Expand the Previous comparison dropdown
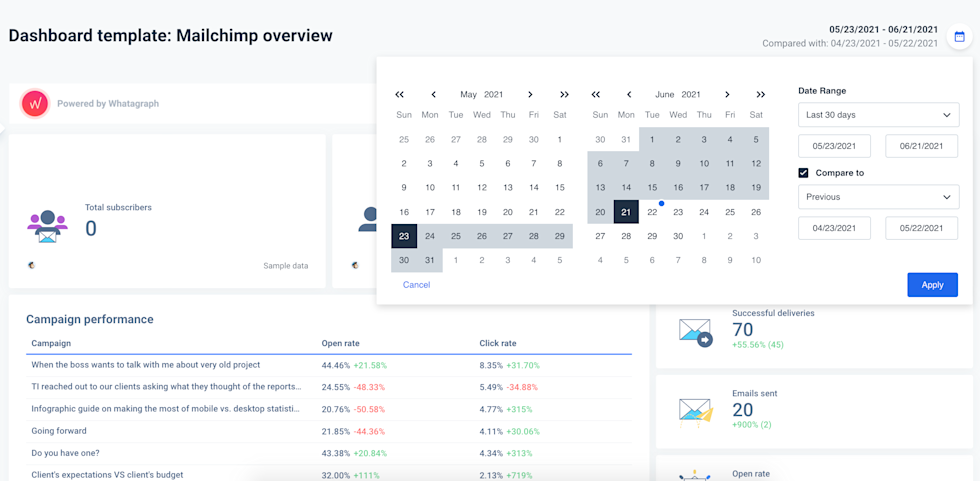The width and height of the screenshot is (980, 481). coord(878,197)
